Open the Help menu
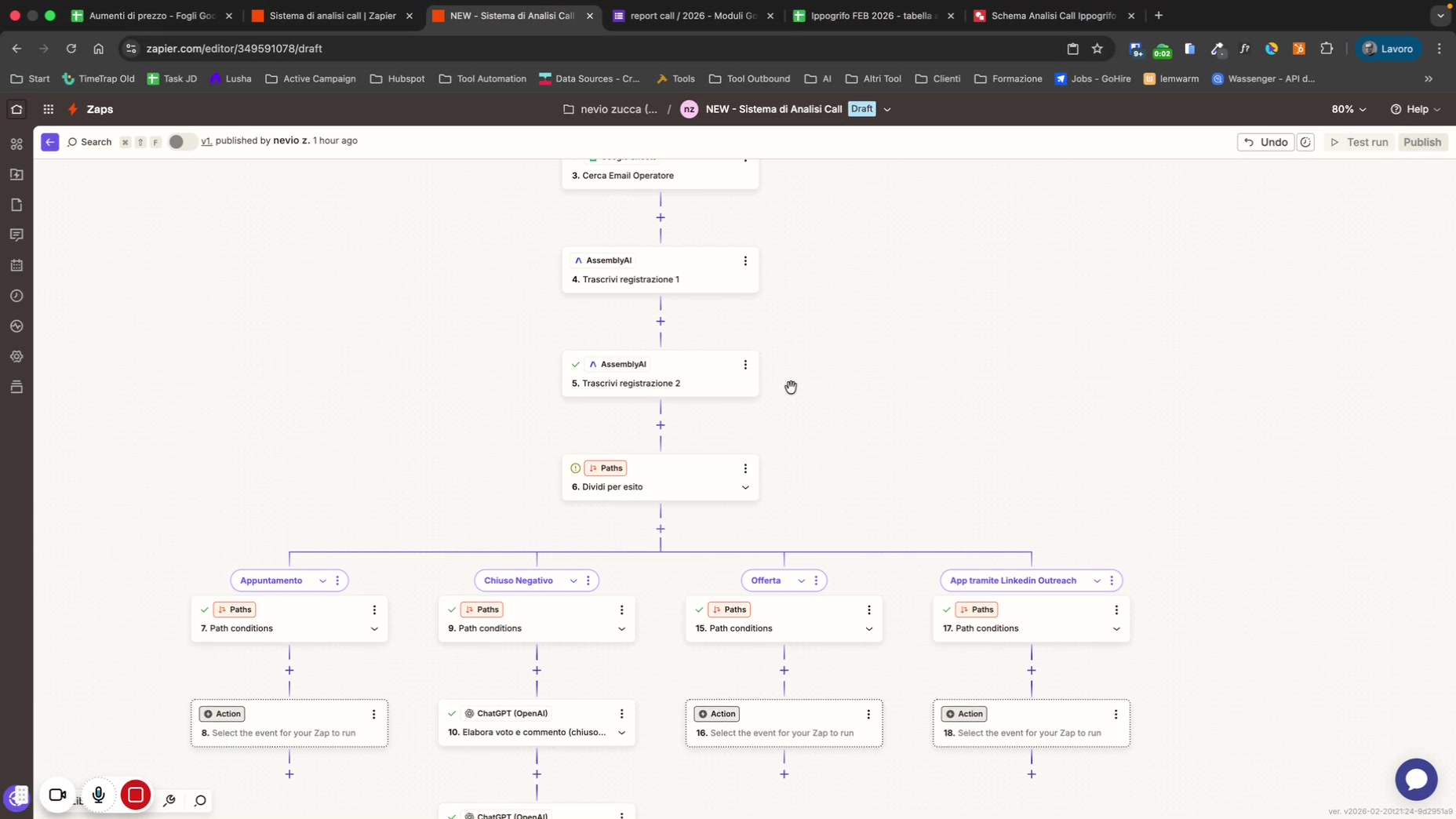Viewport: 1456px width, 819px height. point(1415,109)
